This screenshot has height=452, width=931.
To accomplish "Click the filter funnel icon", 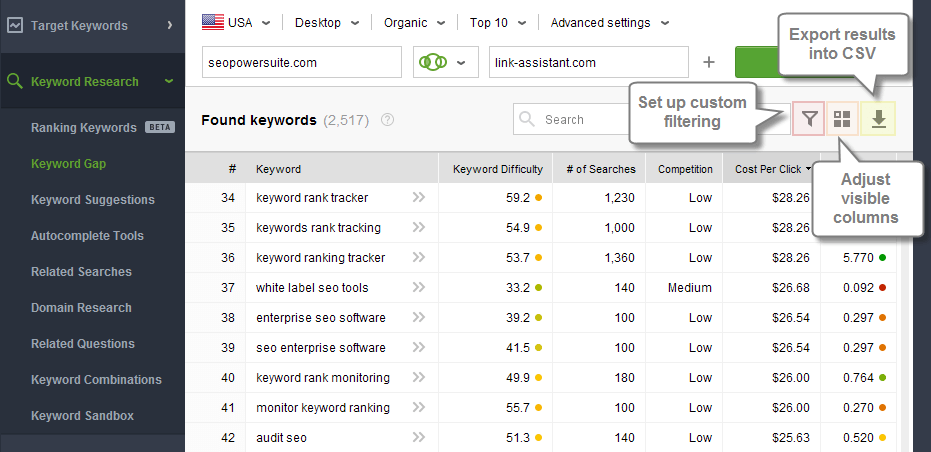I will coord(810,119).
